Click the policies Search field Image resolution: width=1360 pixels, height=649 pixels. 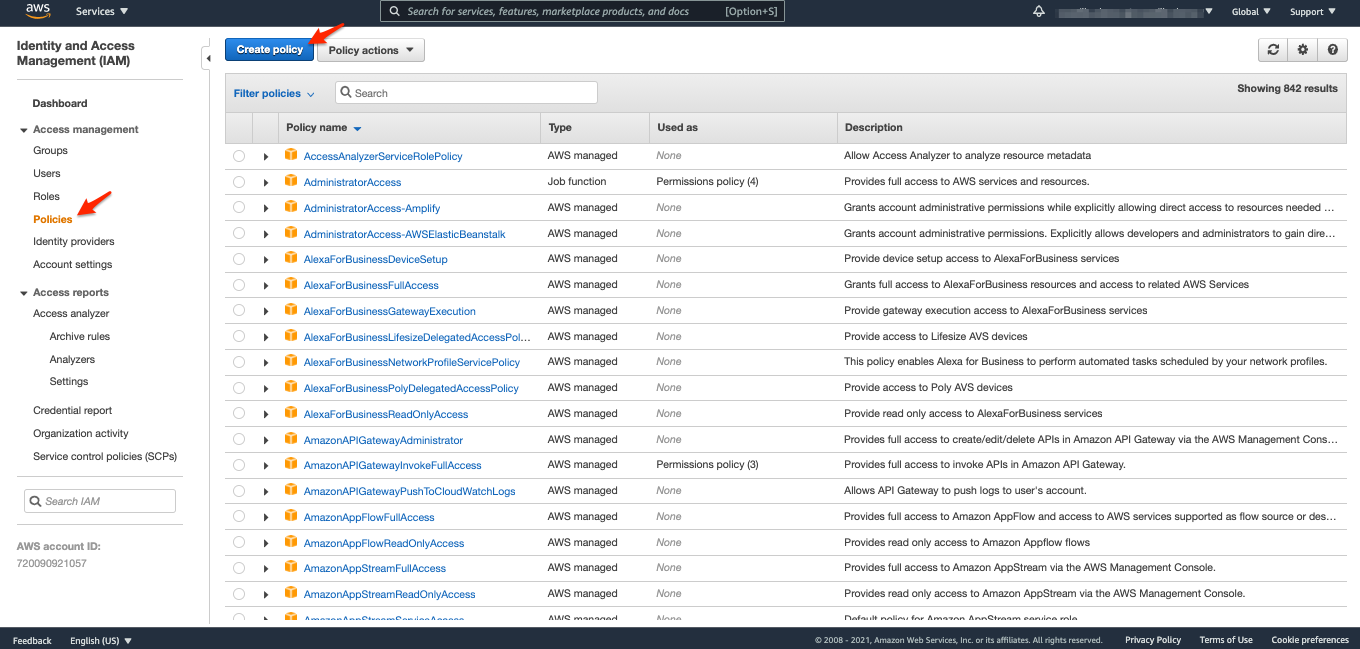(466, 93)
